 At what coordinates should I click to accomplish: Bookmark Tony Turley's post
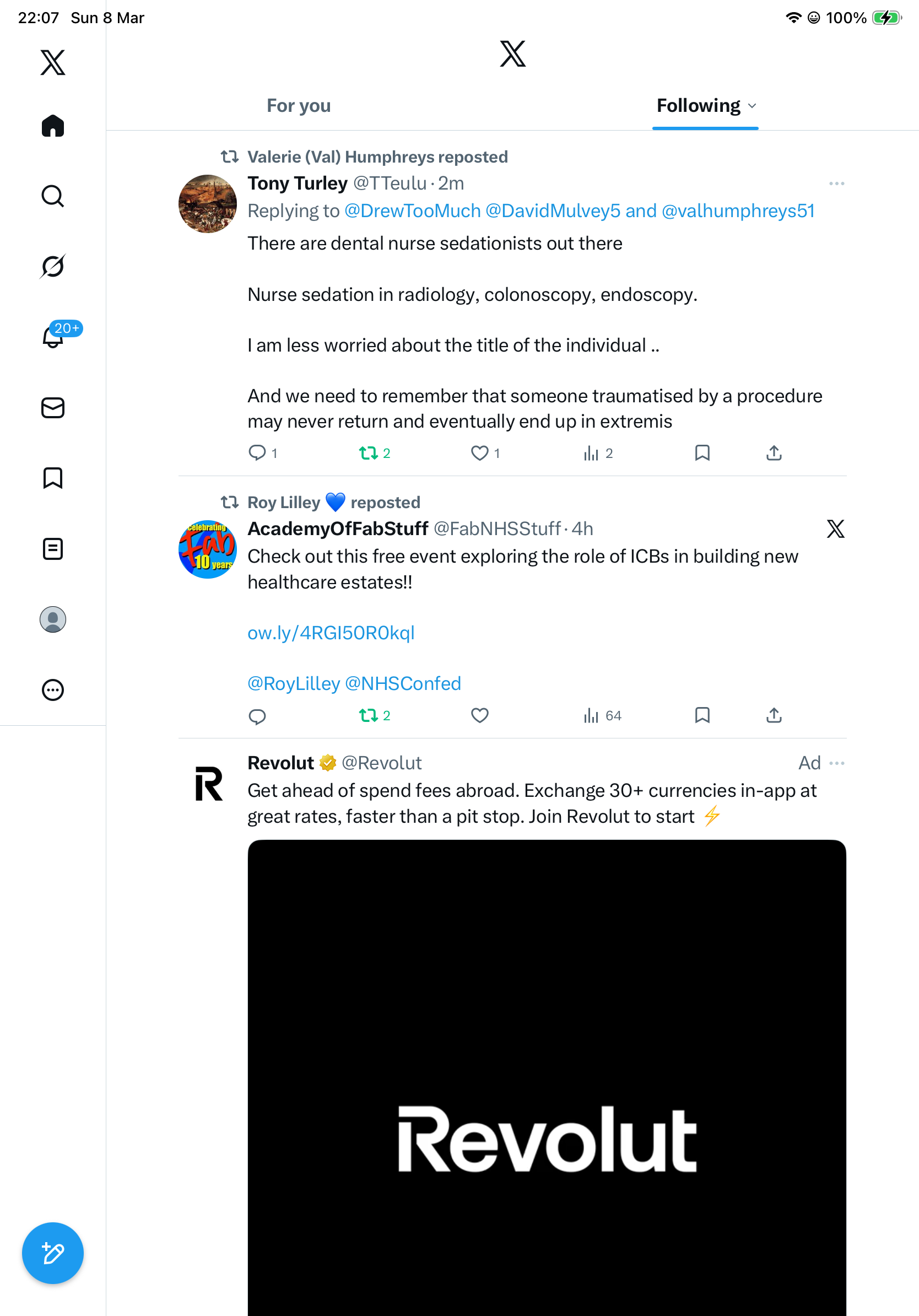tap(702, 454)
